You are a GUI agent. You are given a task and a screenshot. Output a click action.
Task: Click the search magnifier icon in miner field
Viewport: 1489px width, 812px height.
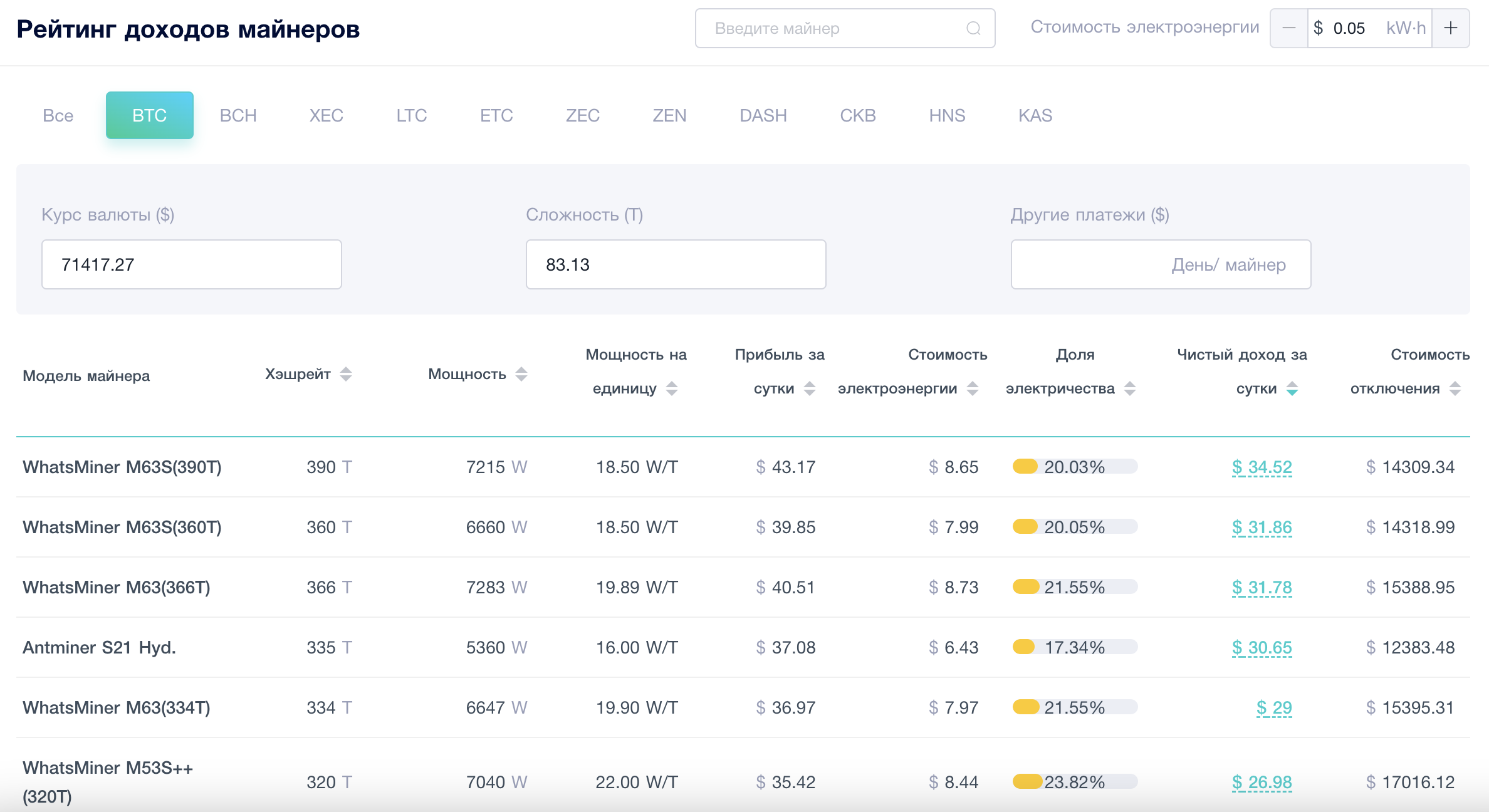(973, 28)
